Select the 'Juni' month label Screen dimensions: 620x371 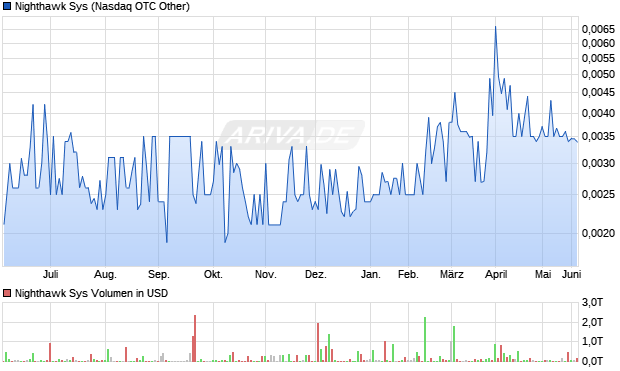tap(571, 274)
